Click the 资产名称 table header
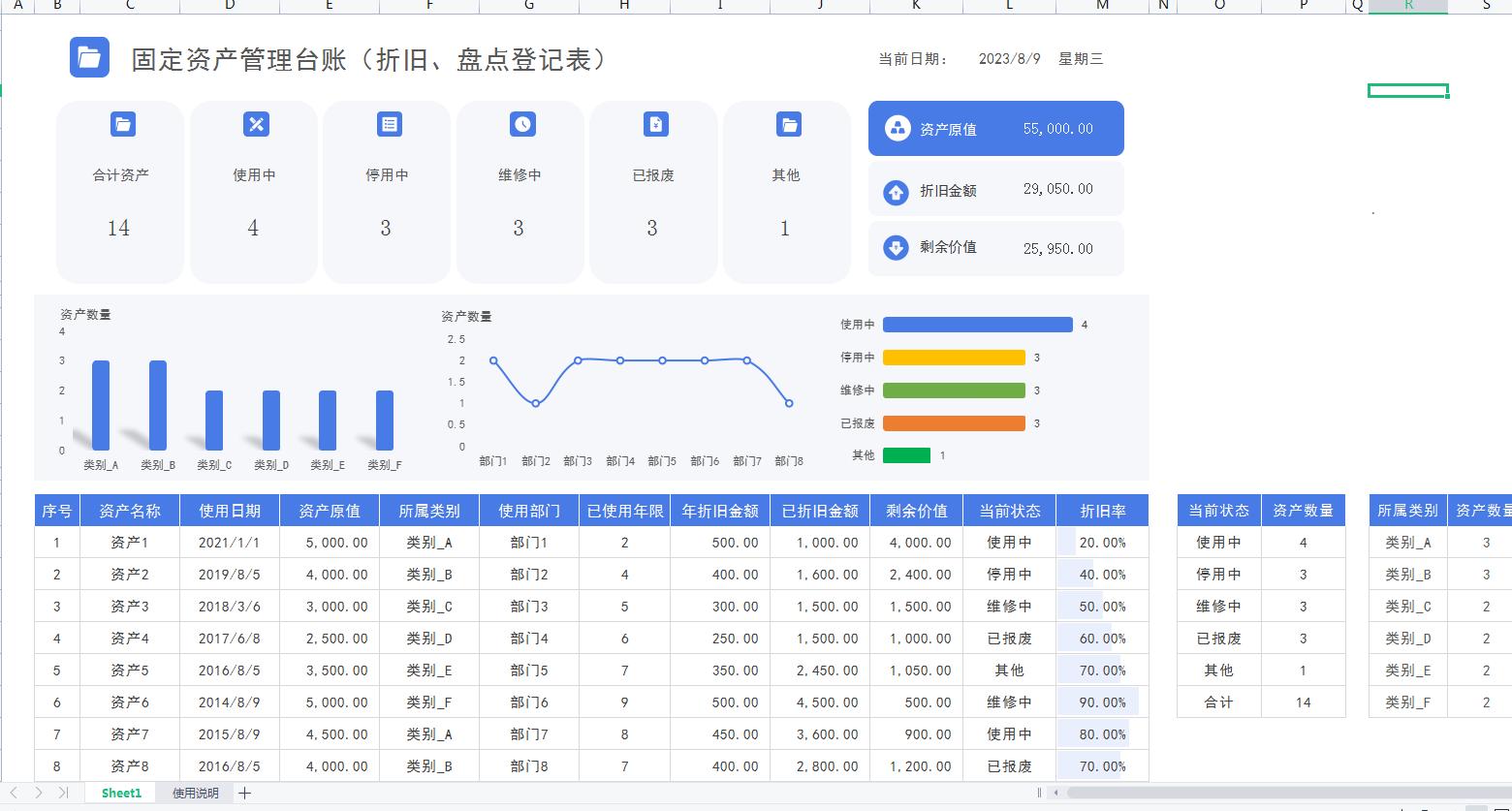Image resolution: width=1512 pixels, height=811 pixels. [130, 511]
